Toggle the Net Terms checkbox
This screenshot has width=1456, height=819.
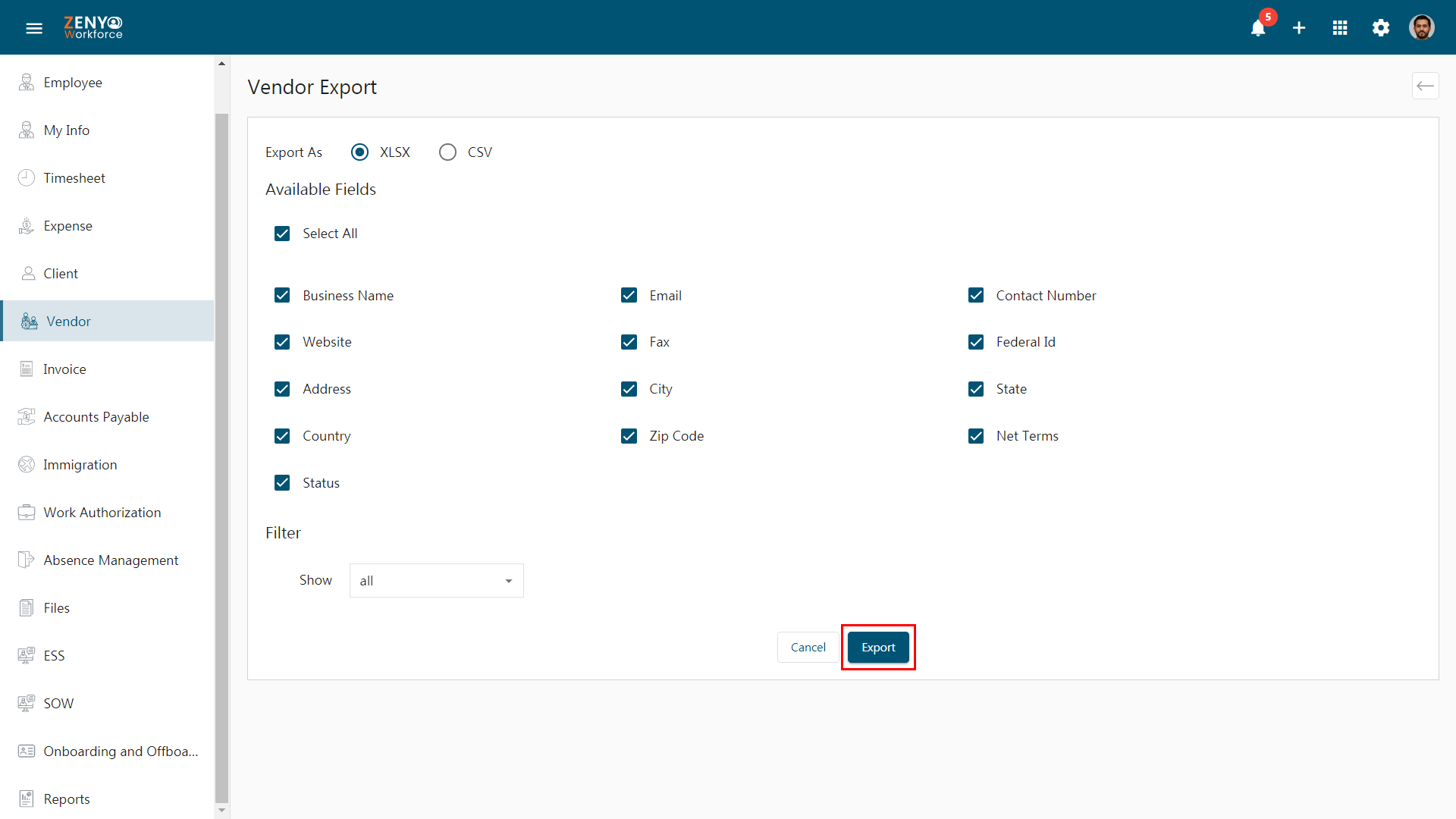click(x=976, y=436)
